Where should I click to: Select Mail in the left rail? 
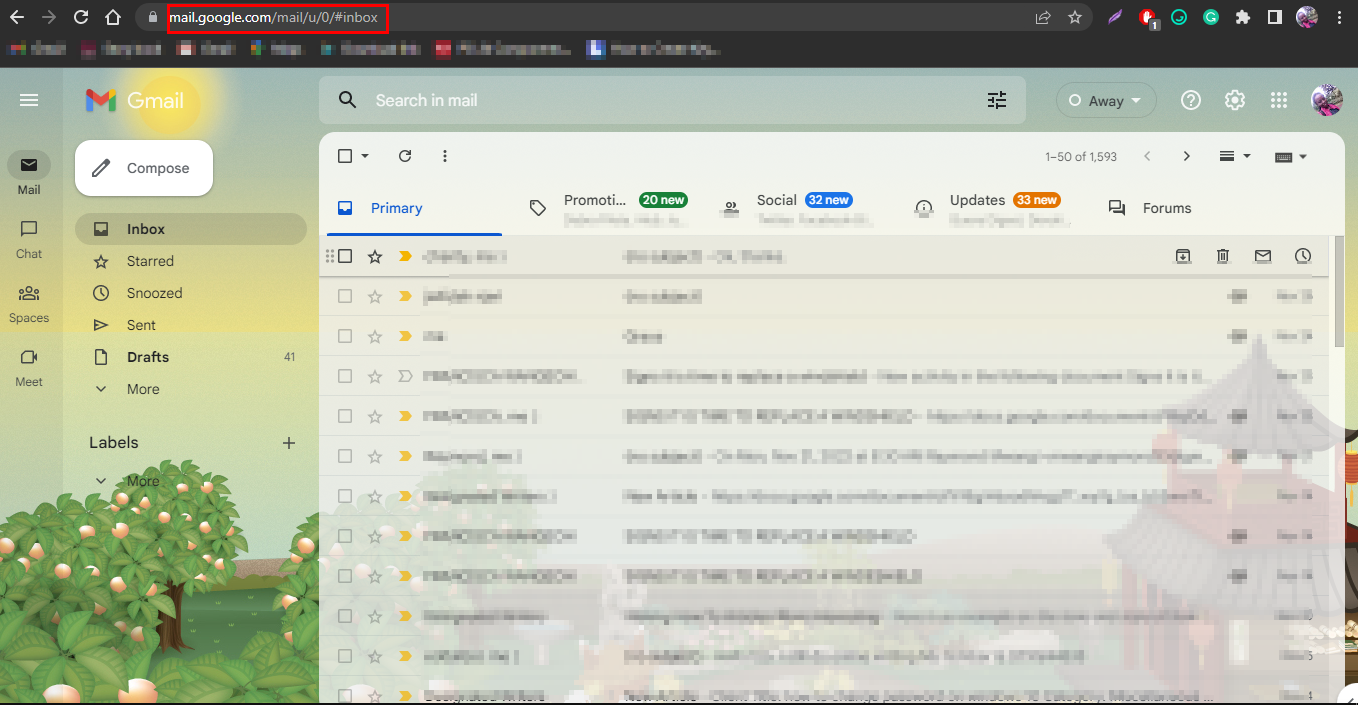coord(29,176)
